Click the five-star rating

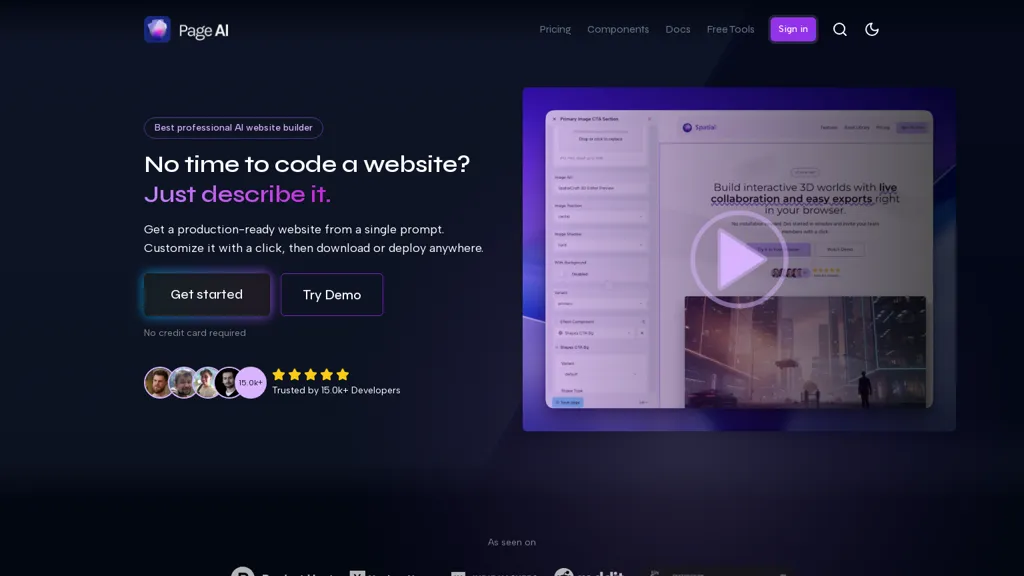(x=311, y=375)
